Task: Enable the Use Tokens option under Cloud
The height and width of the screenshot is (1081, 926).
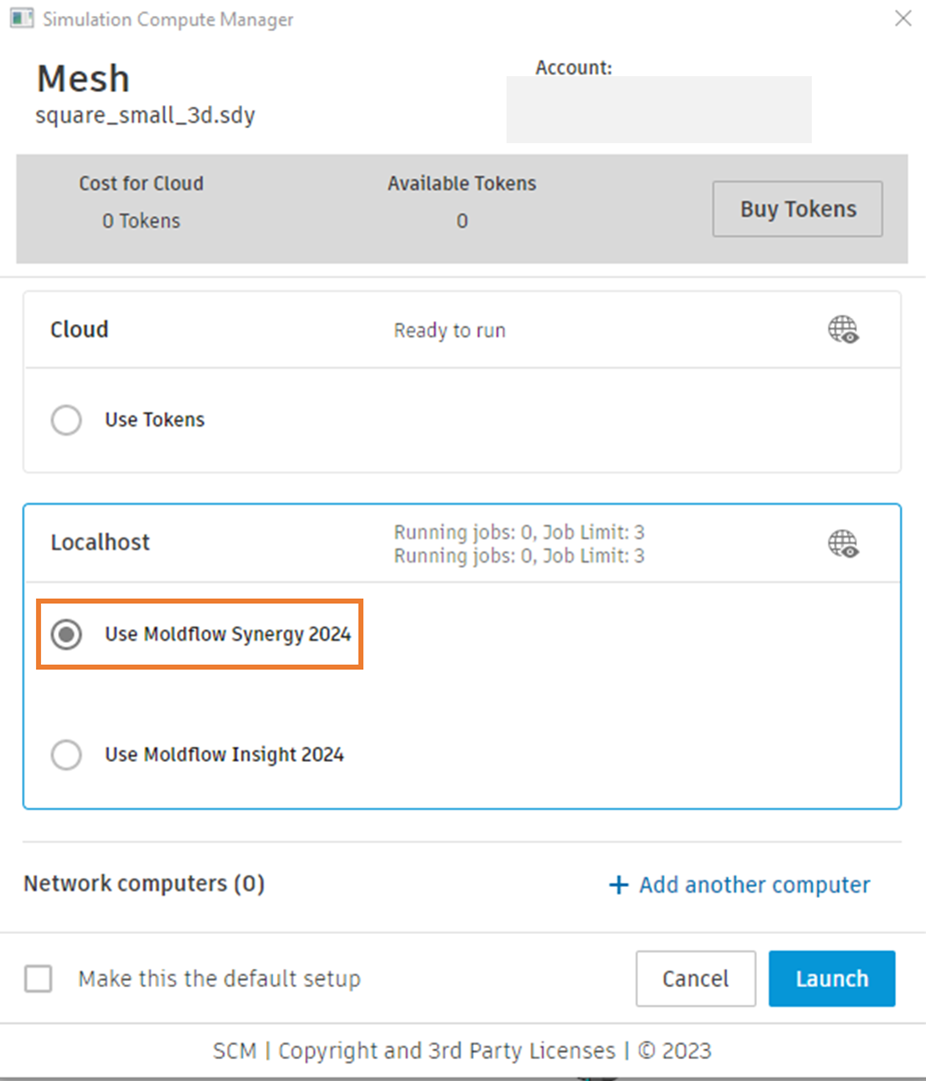Action: (65, 420)
